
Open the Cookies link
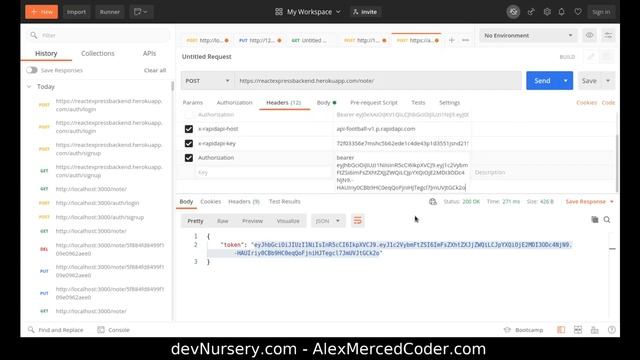587,102
